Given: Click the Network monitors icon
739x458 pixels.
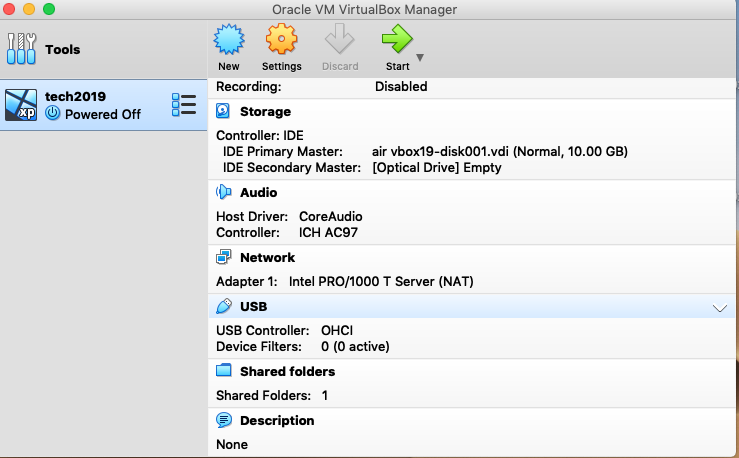Looking at the screenshot, I should coord(223,257).
